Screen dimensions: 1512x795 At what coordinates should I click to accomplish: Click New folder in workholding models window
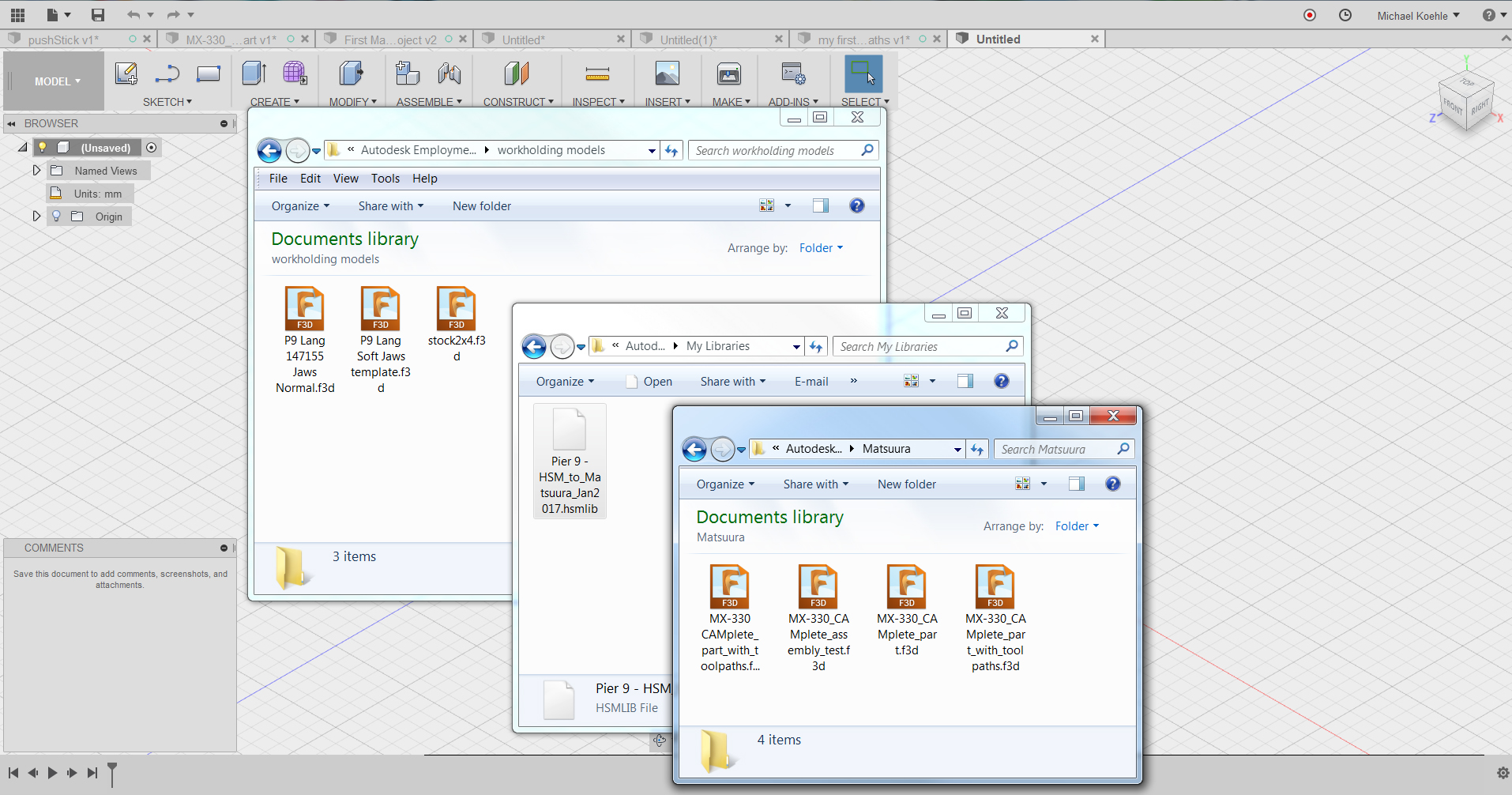tap(482, 206)
